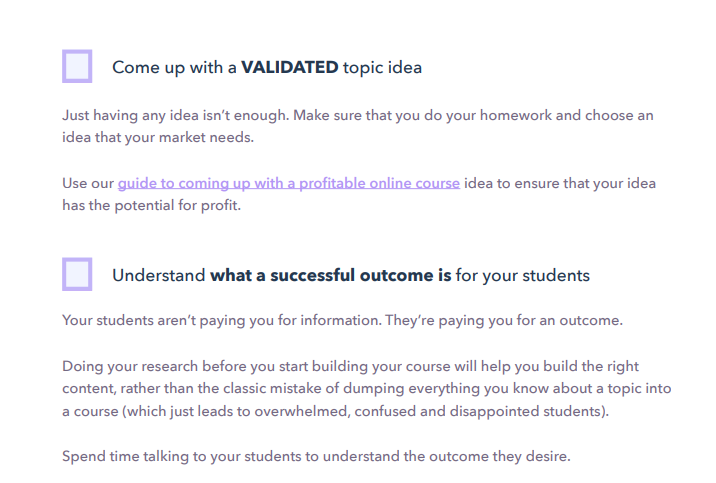716x483 pixels.
Task: Click the line starting "Doing your research before"
Action: coord(350,367)
